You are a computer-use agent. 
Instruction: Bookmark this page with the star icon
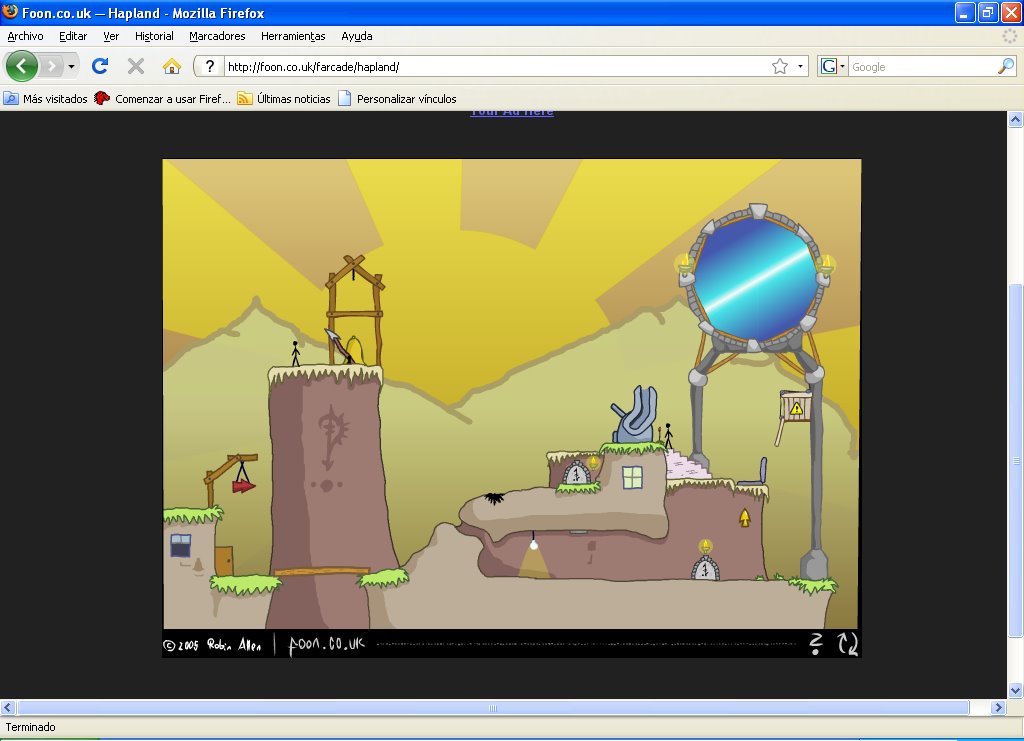780,67
